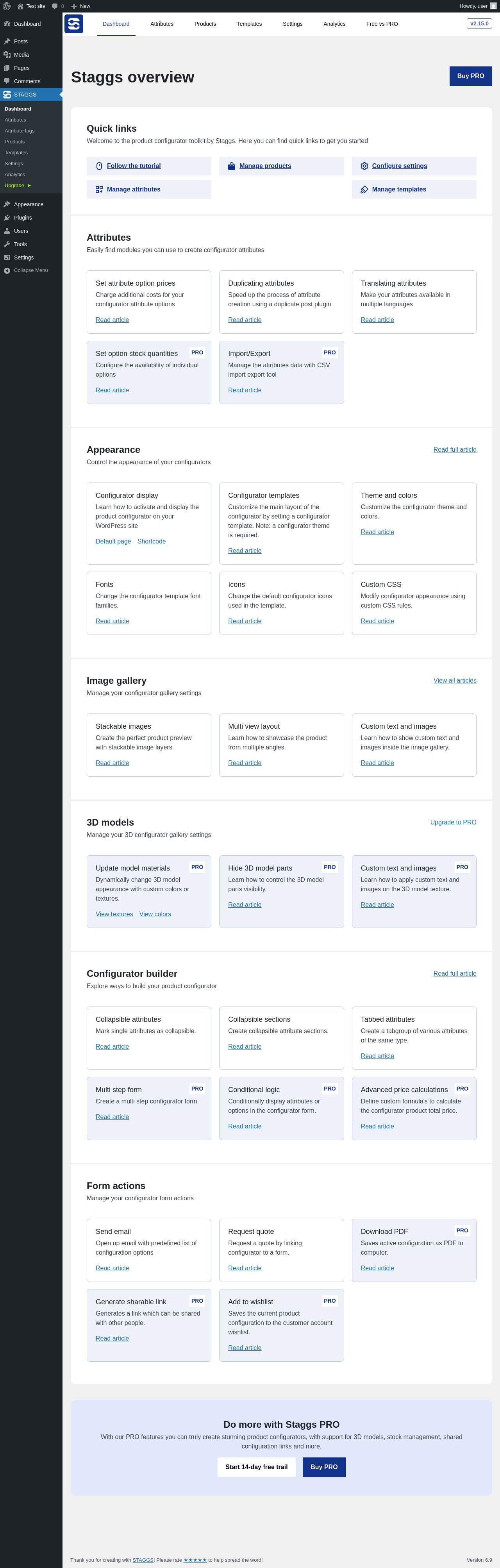
Task: Click the grid icon beside Manage attributes
Action: (99, 189)
